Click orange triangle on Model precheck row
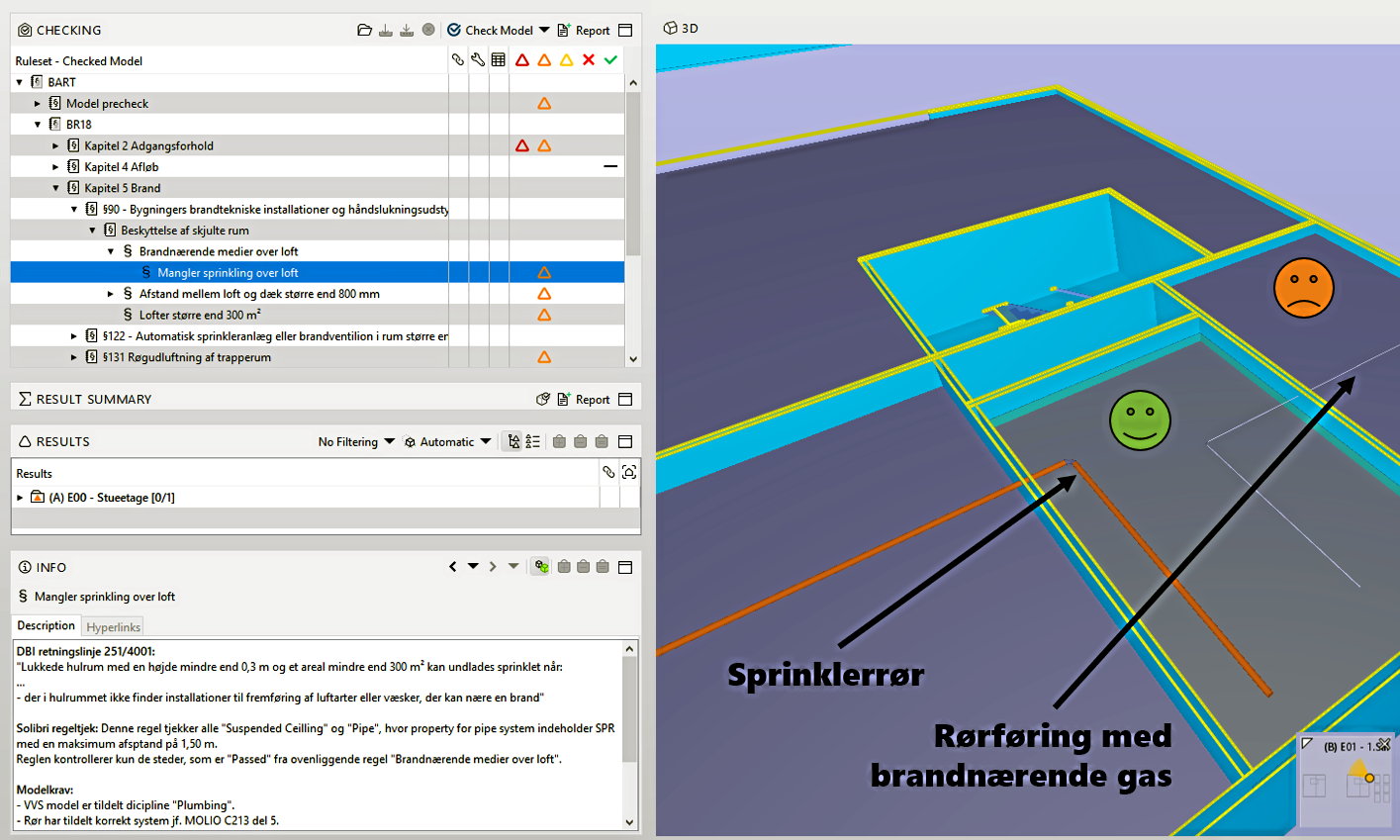Image resolution: width=1400 pixels, height=840 pixels. point(544,103)
